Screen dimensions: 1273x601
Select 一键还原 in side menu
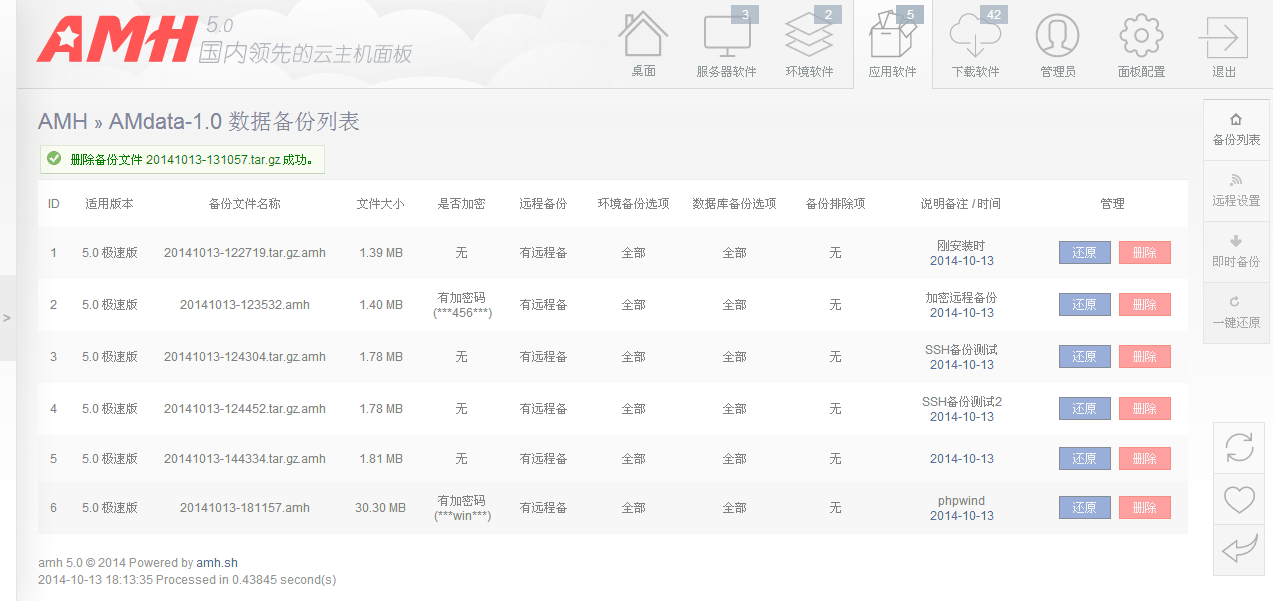(1236, 313)
